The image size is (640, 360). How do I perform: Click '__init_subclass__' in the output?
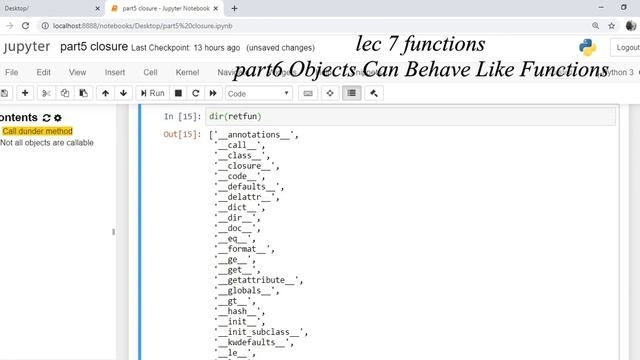click(260, 332)
